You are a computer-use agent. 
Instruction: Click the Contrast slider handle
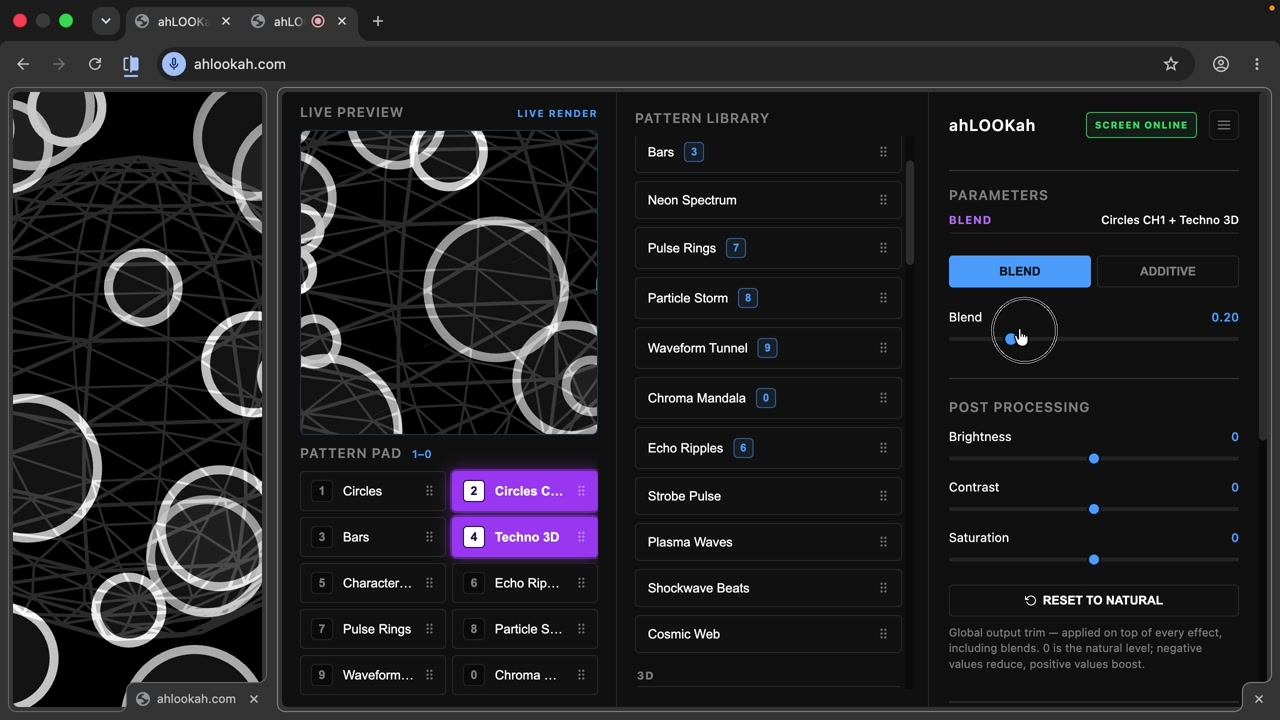pyautogui.click(x=1093, y=509)
